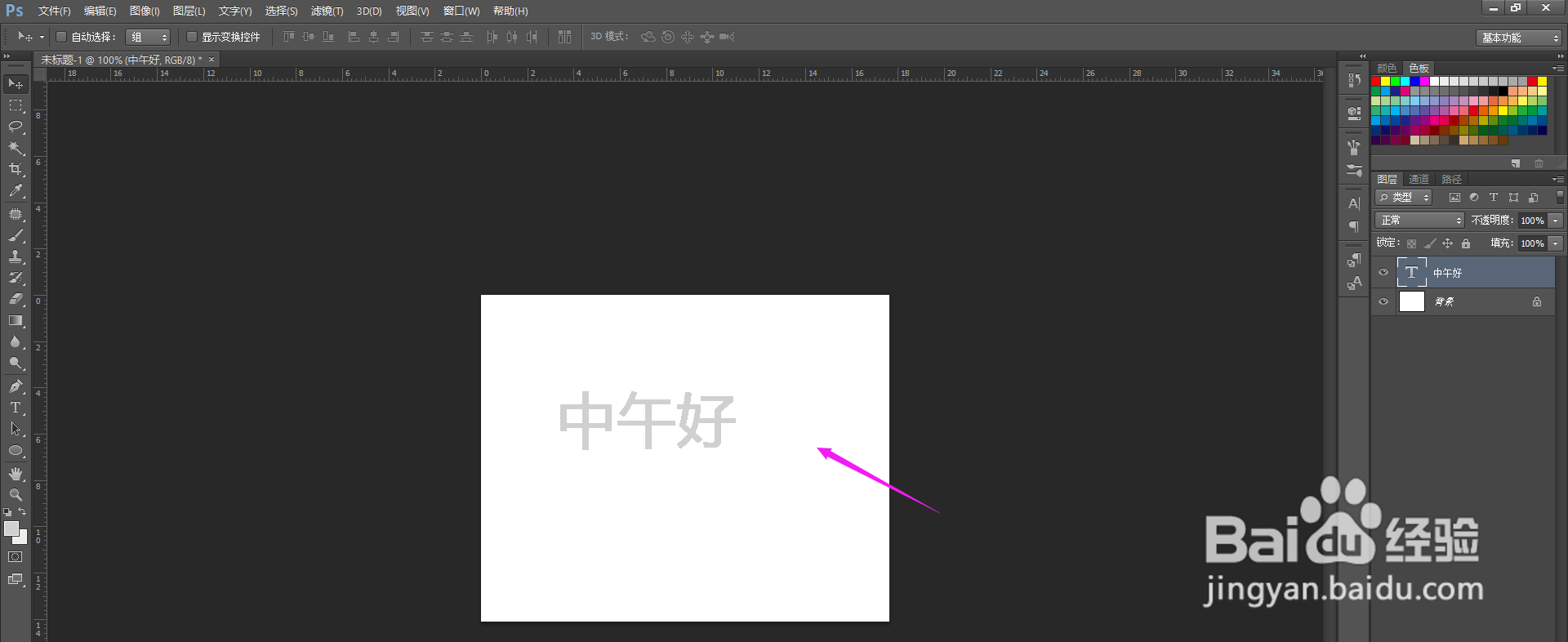Toggle lock image pixels brush icon

coord(1429,243)
